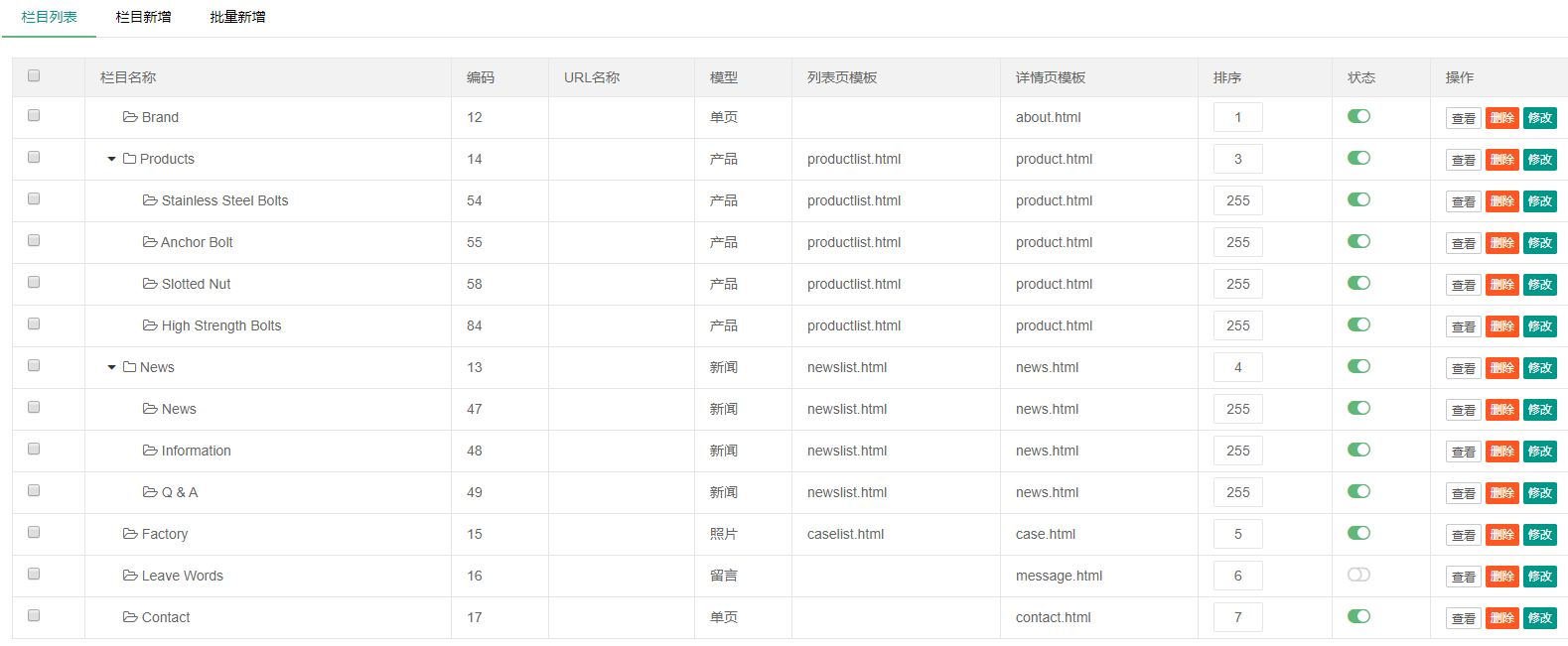Open the 批量新增 tab
Image resolution: width=1568 pixels, height=646 pixels.
[237, 17]
